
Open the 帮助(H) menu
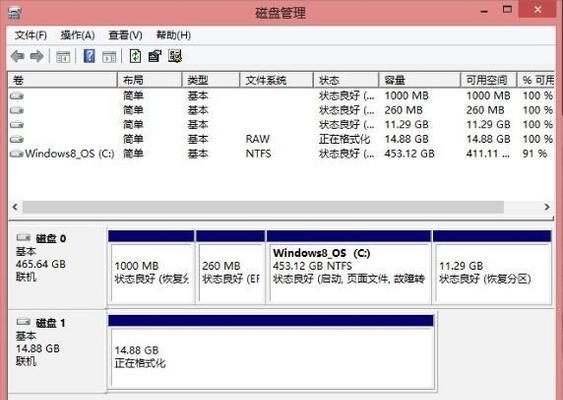click(173, 35)
